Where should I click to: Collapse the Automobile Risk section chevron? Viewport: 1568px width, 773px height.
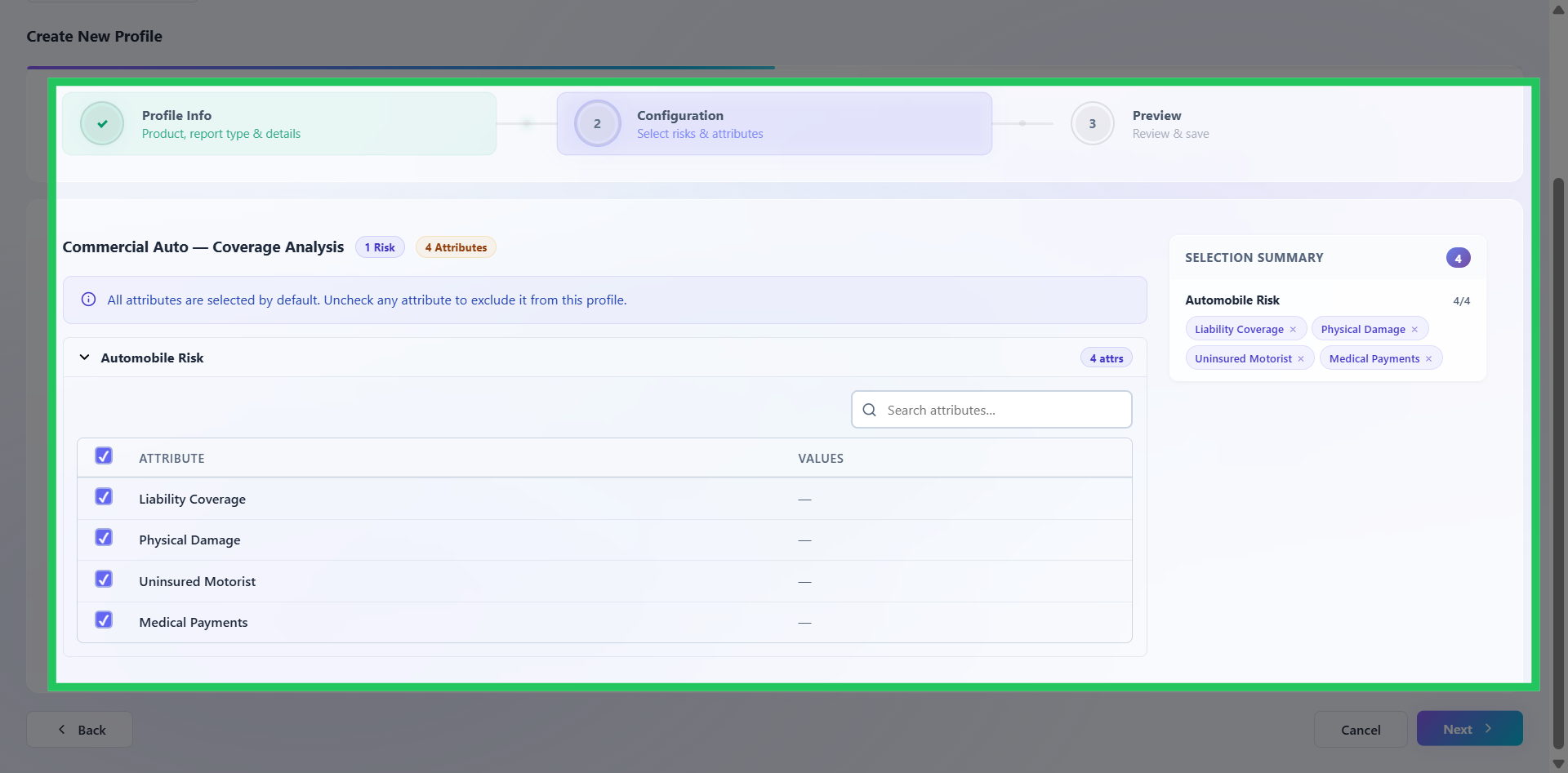click(x=84, y=358)
